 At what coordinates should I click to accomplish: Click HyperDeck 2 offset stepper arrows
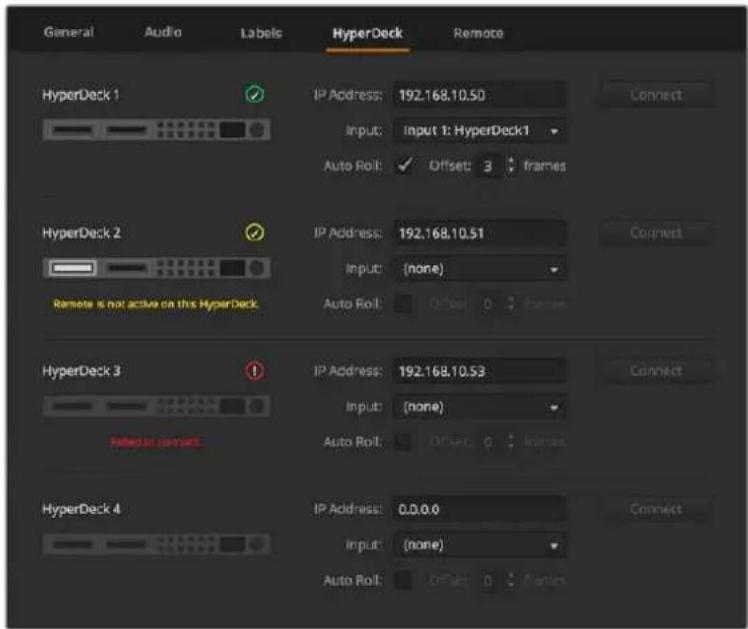coord(511,304)
